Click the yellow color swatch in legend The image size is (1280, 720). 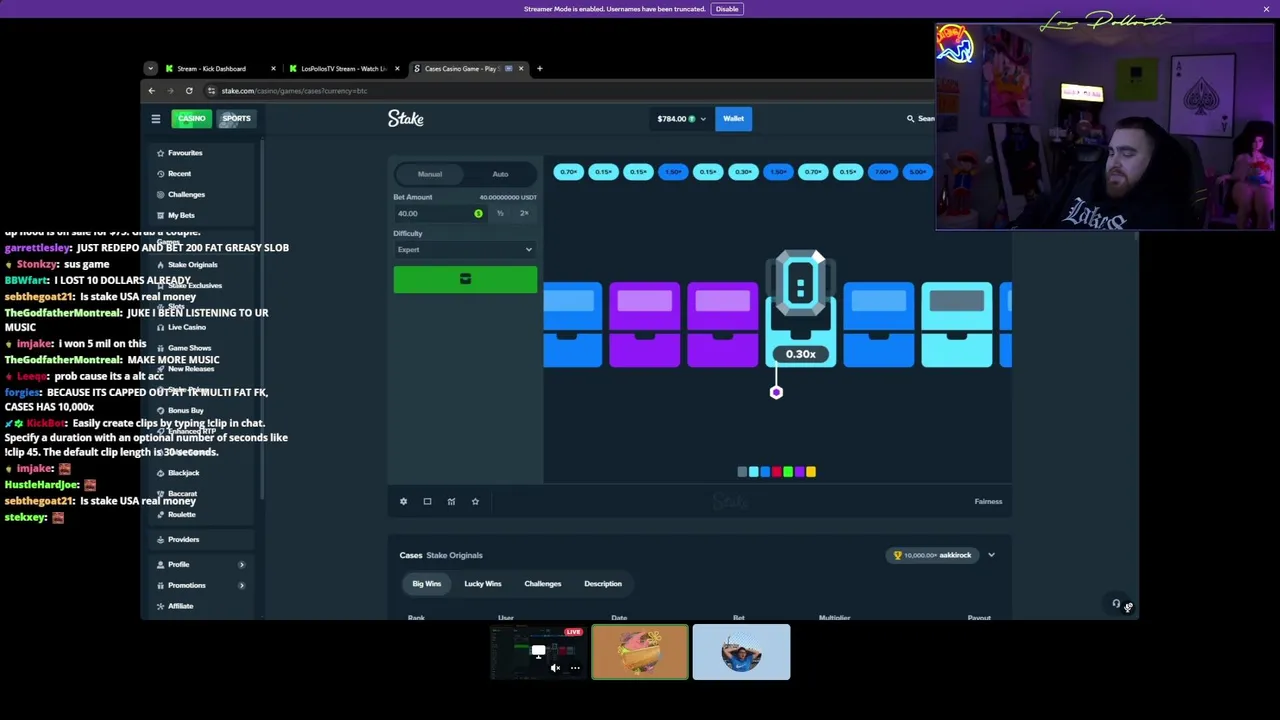point(811,472)
